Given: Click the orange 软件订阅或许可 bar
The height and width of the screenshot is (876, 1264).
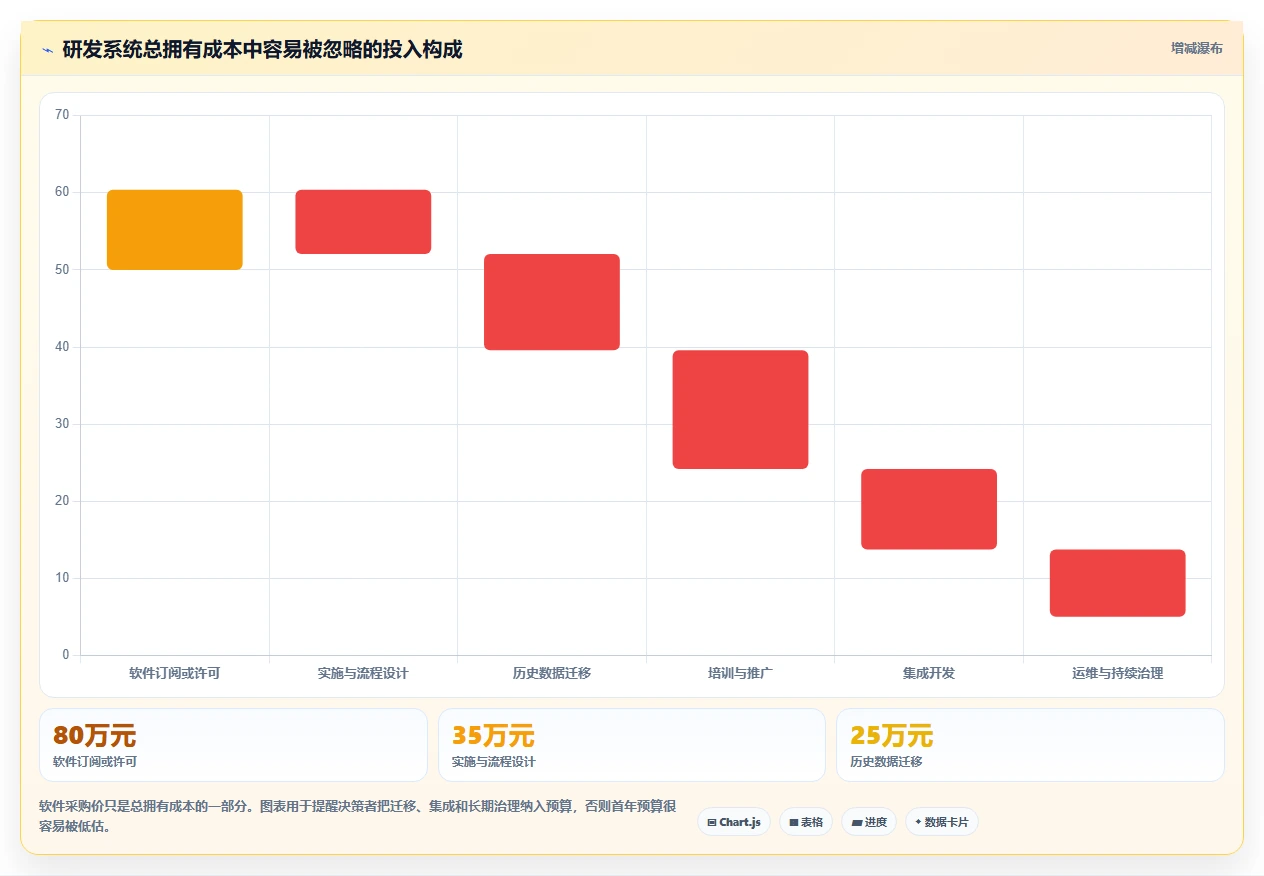Looking at the screenshot, I should coord(175,230).
